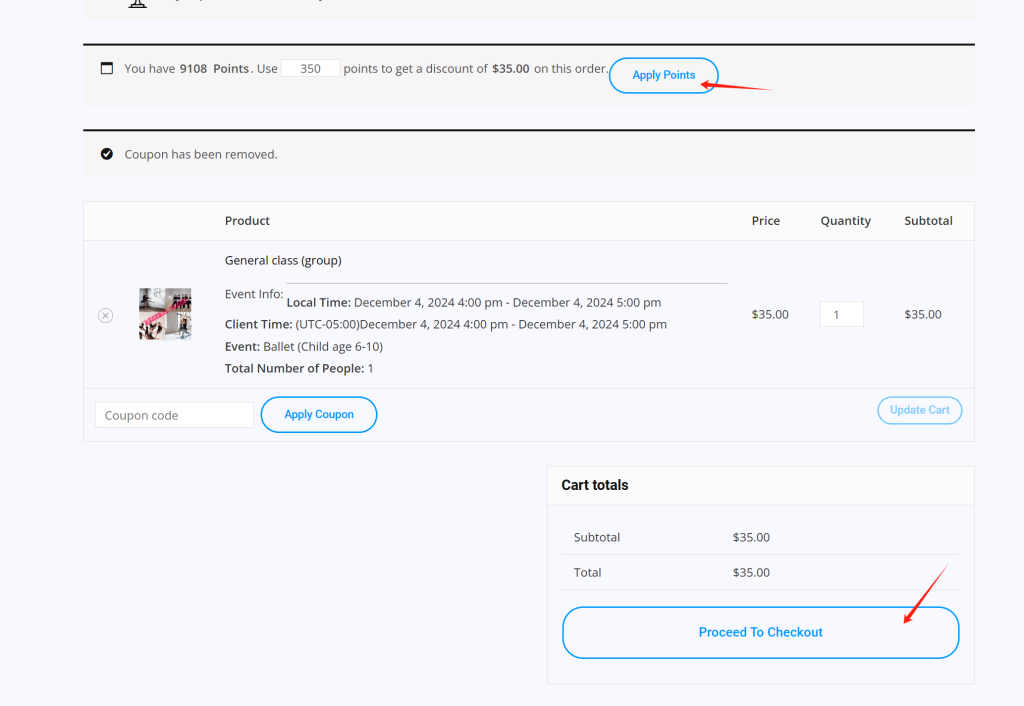Click the Cart totals heading
This screenshot has width=1024, height=706.
pos(595,485)
